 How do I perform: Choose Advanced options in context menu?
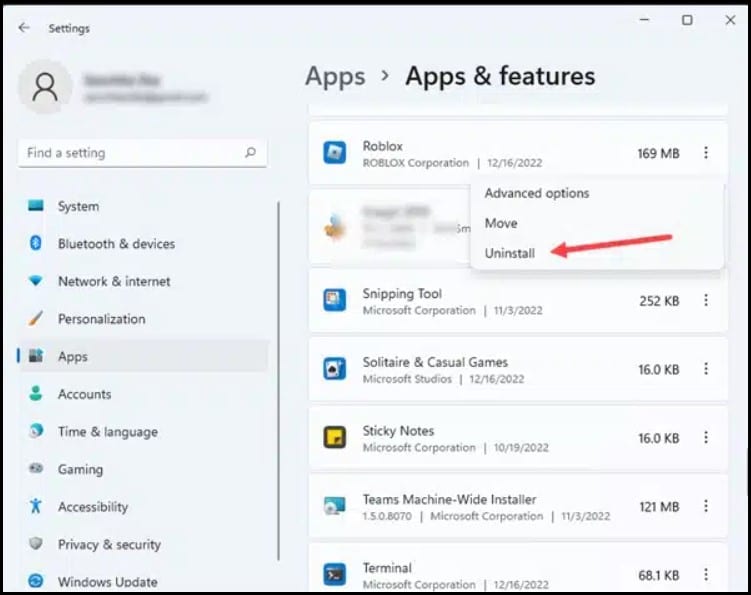click(537, 194)
